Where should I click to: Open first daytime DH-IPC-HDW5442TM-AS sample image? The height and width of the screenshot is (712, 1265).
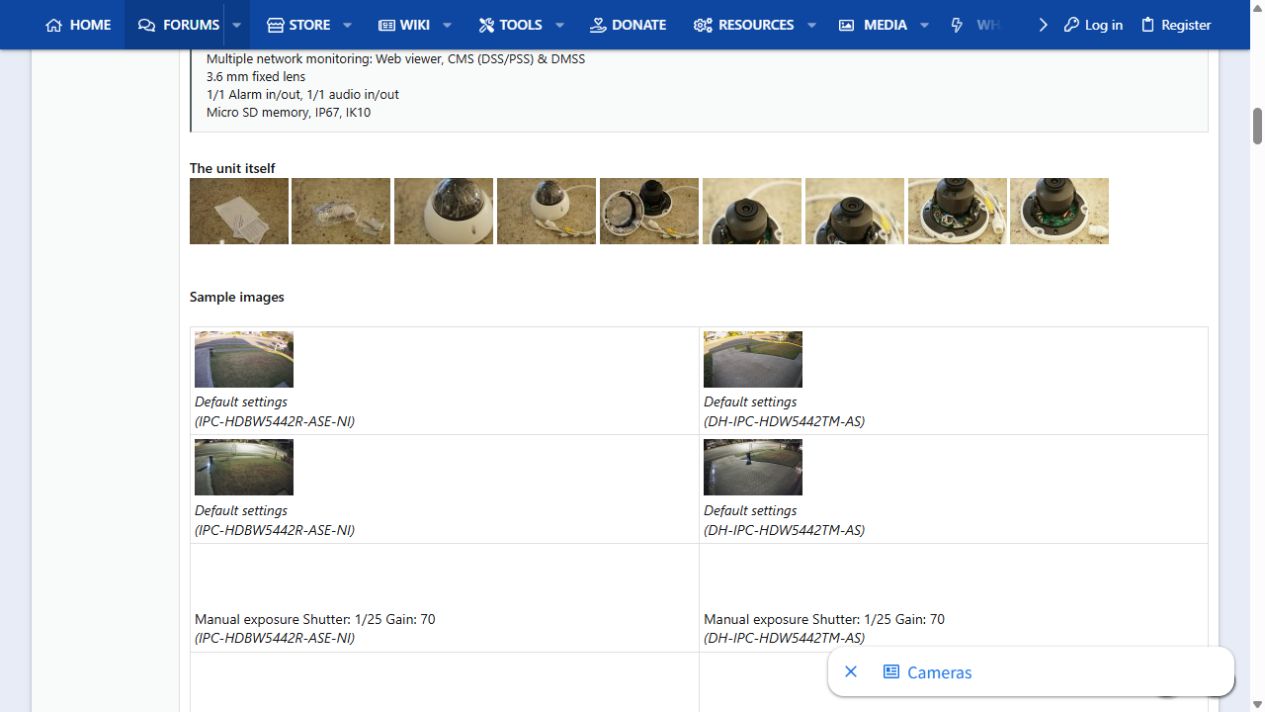point(753,359)
